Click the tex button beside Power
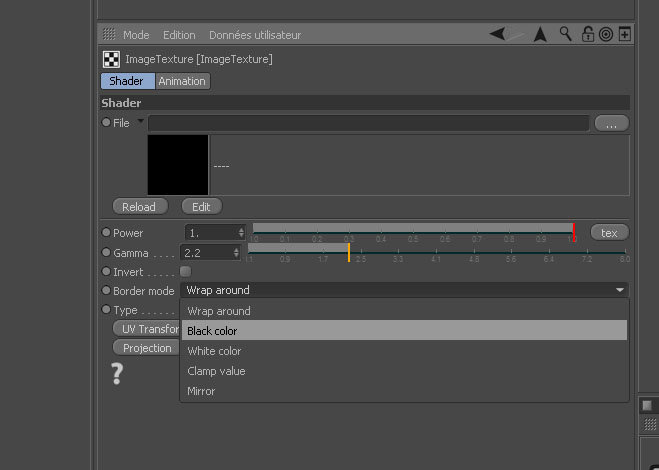 [610, 232]
